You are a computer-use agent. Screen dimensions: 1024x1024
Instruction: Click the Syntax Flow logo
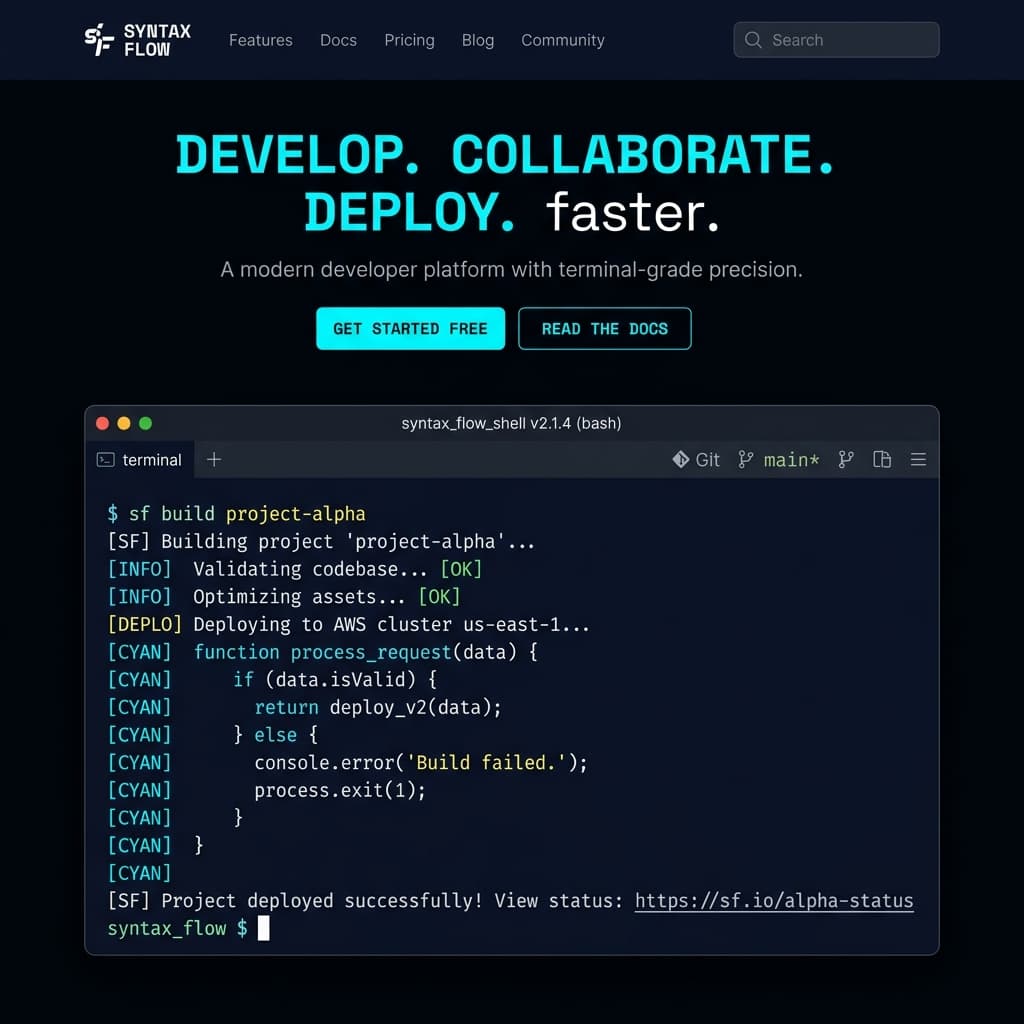coord(137,40)
